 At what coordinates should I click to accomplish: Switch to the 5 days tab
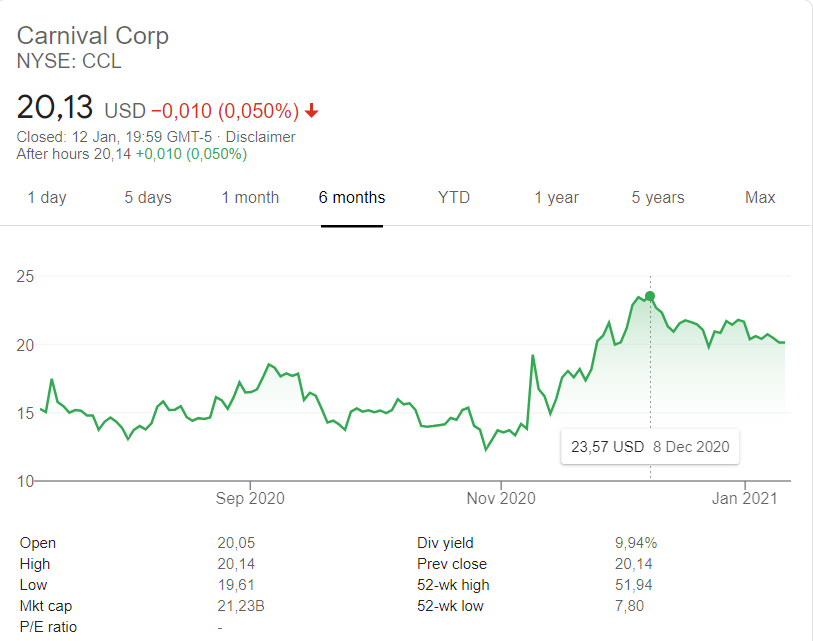coord(148,198)
